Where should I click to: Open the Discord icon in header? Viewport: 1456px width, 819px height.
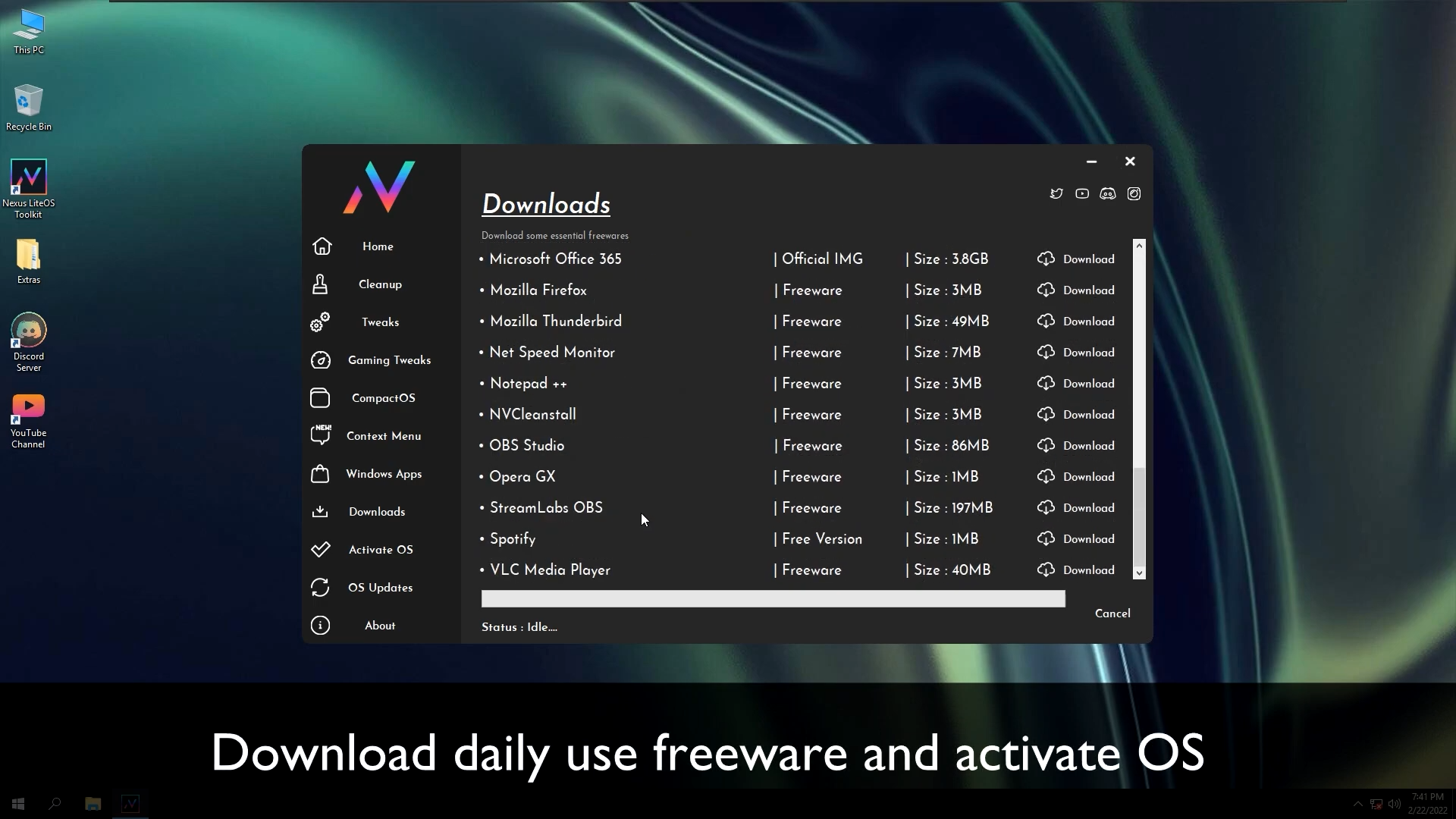click(1108, 194)
